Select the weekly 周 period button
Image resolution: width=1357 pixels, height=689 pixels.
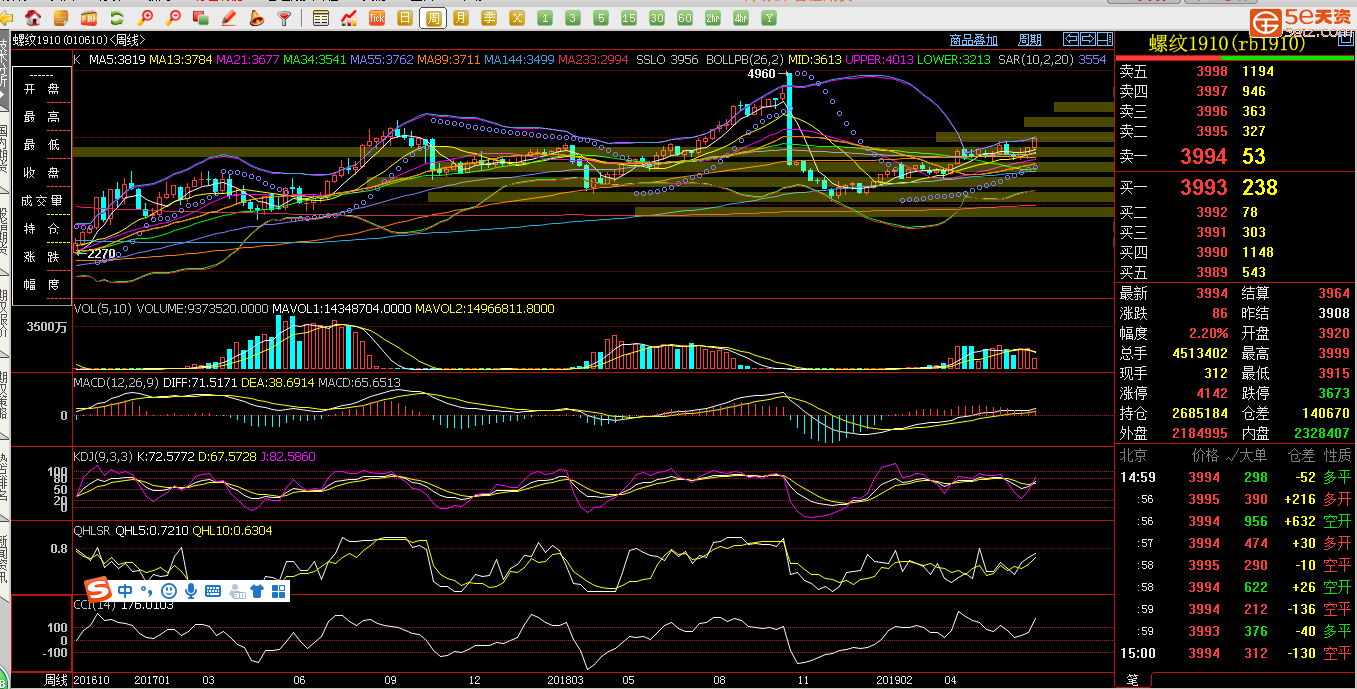click(433, 18)
